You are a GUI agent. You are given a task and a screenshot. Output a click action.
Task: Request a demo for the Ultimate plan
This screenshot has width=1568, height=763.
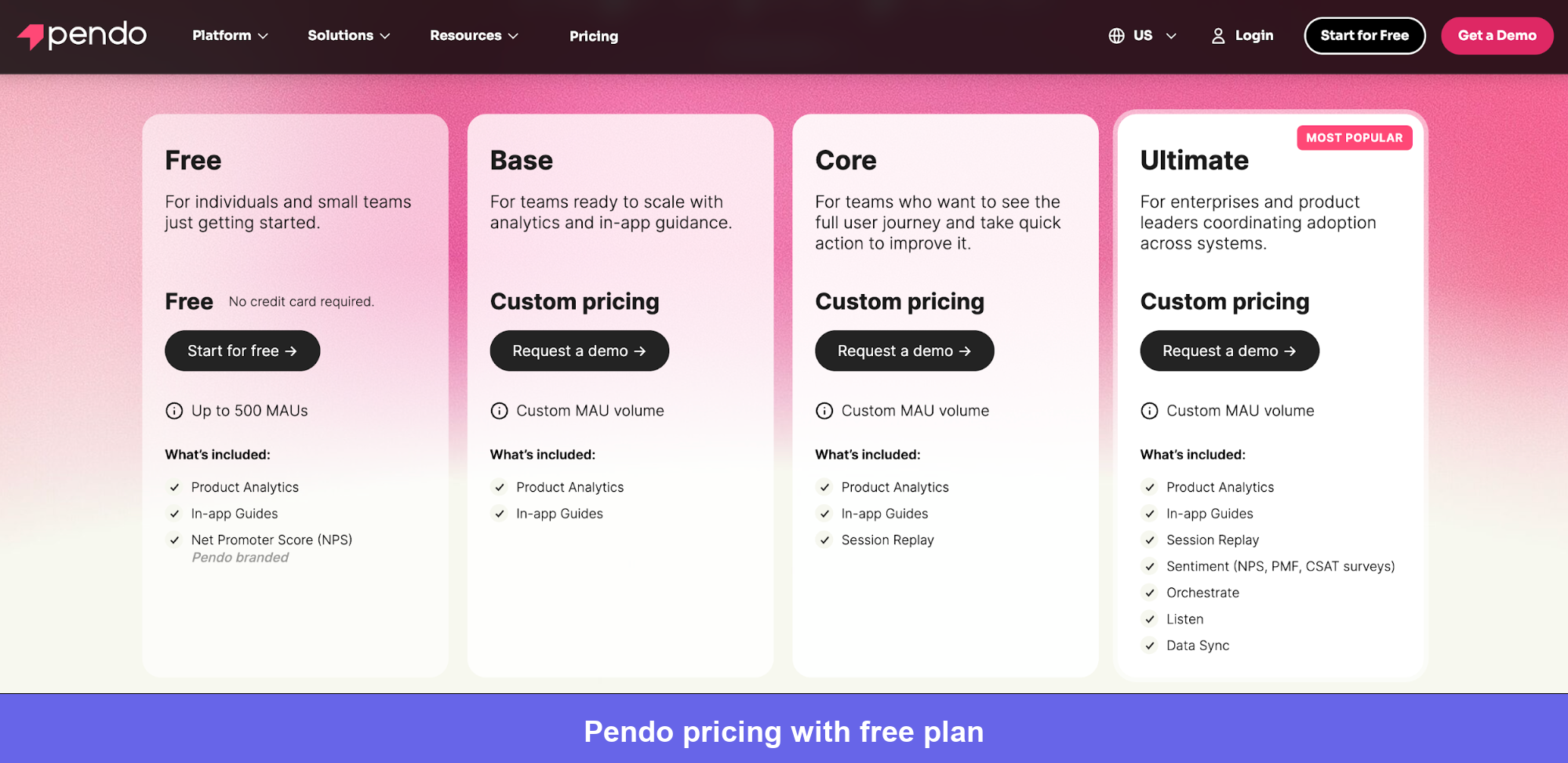tap(1228, 351)
